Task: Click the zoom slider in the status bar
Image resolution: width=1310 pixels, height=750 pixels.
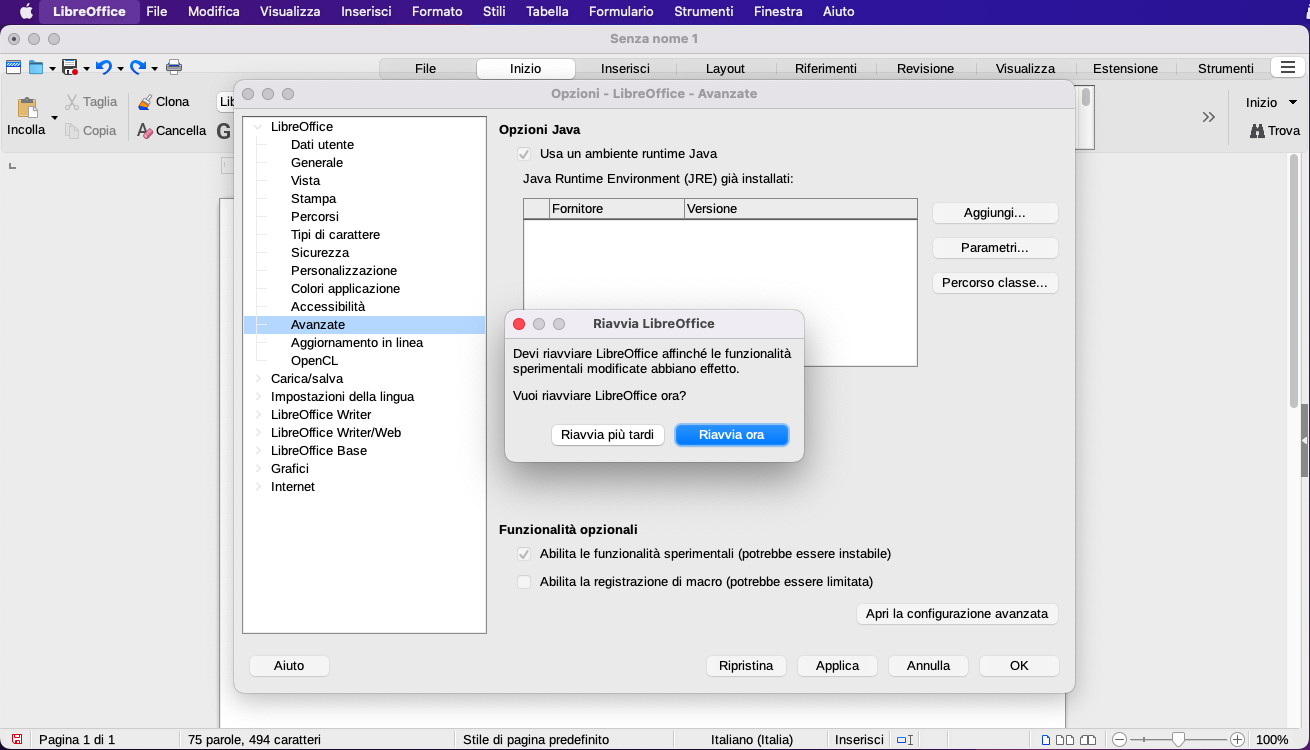Action: pyautogui.click(x=1178, y=740)
